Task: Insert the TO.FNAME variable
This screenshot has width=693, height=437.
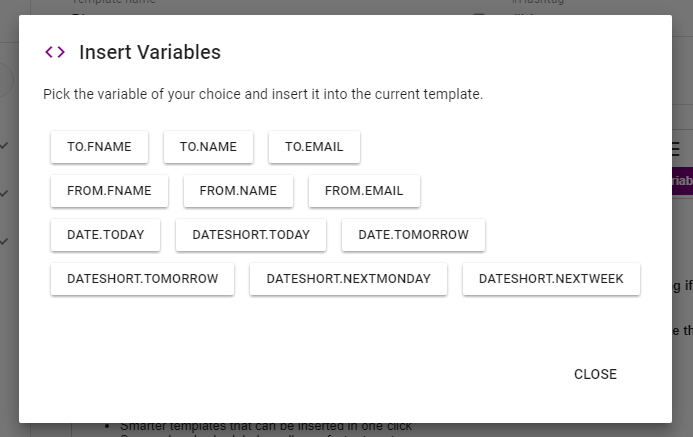Action: tap(99, 147)
